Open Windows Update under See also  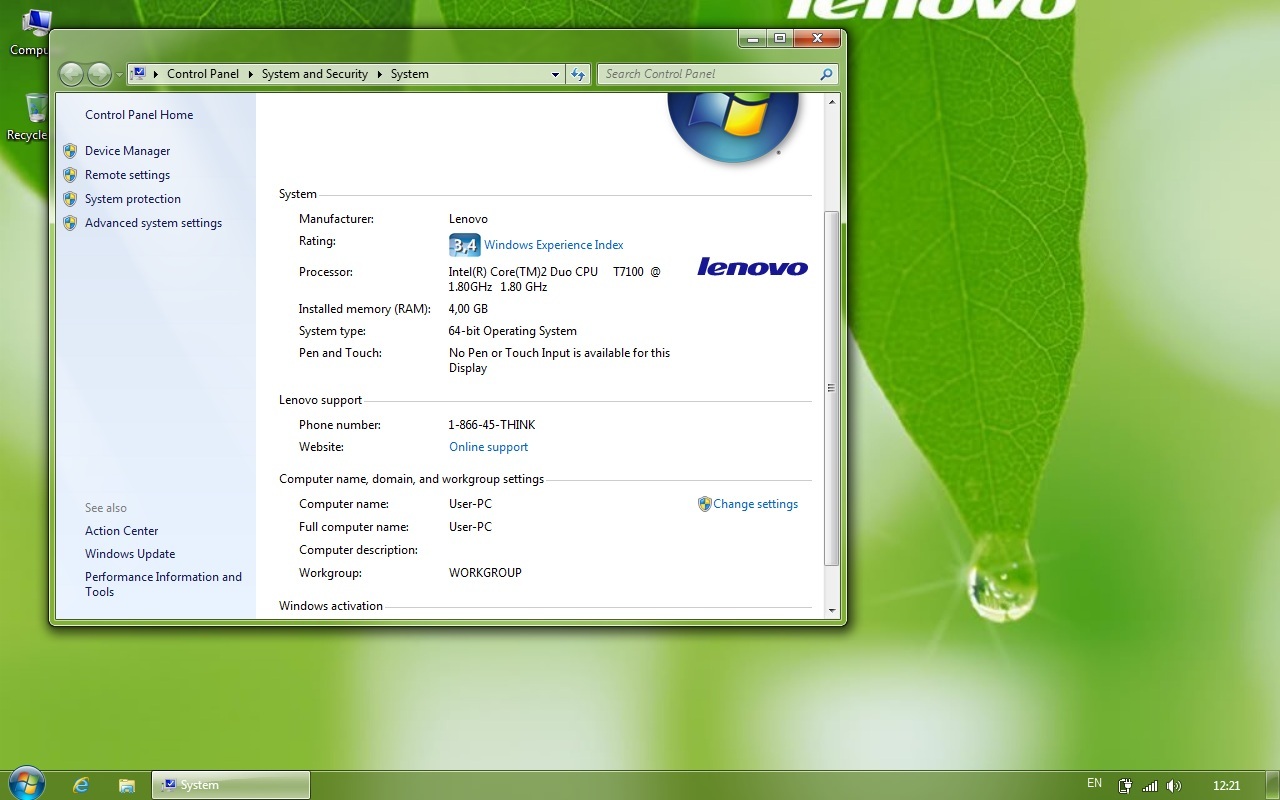[x=130, y=554]
